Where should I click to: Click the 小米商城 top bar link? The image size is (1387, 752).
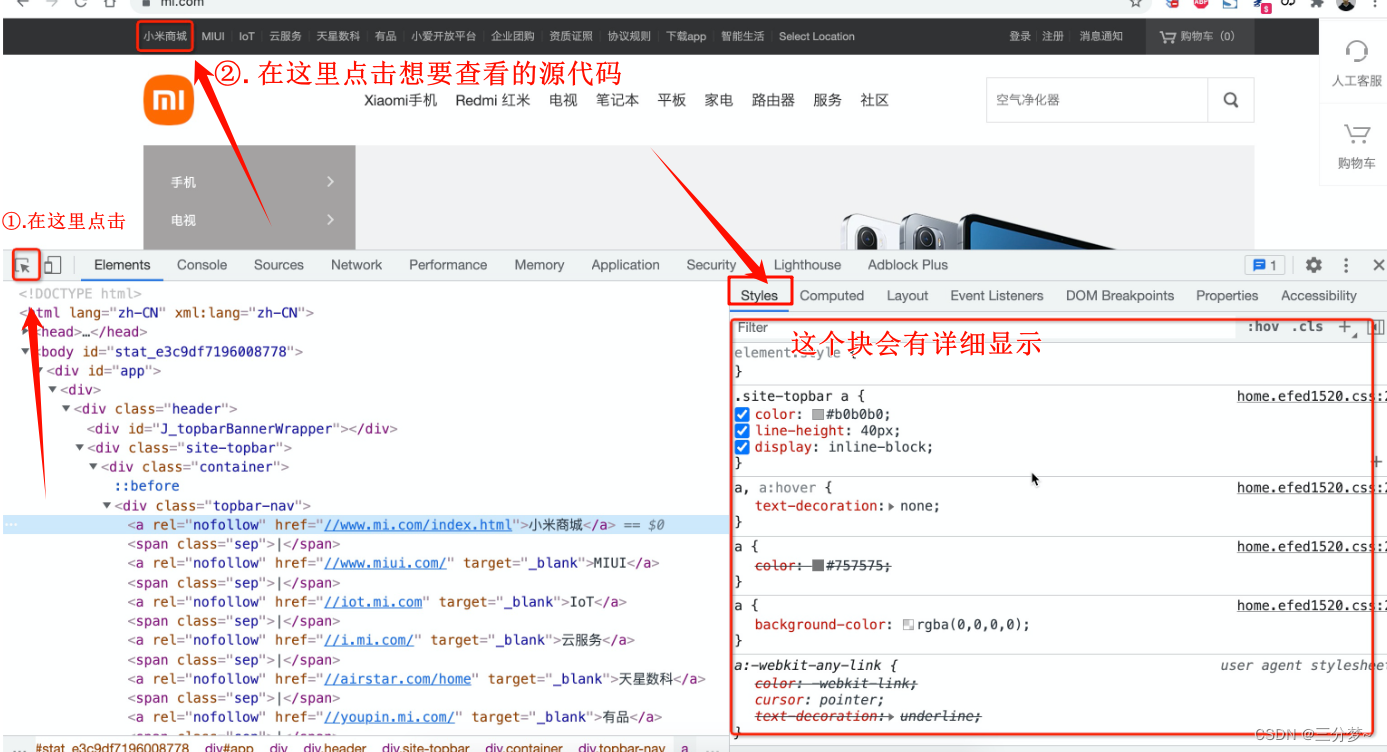coord(165,36)
